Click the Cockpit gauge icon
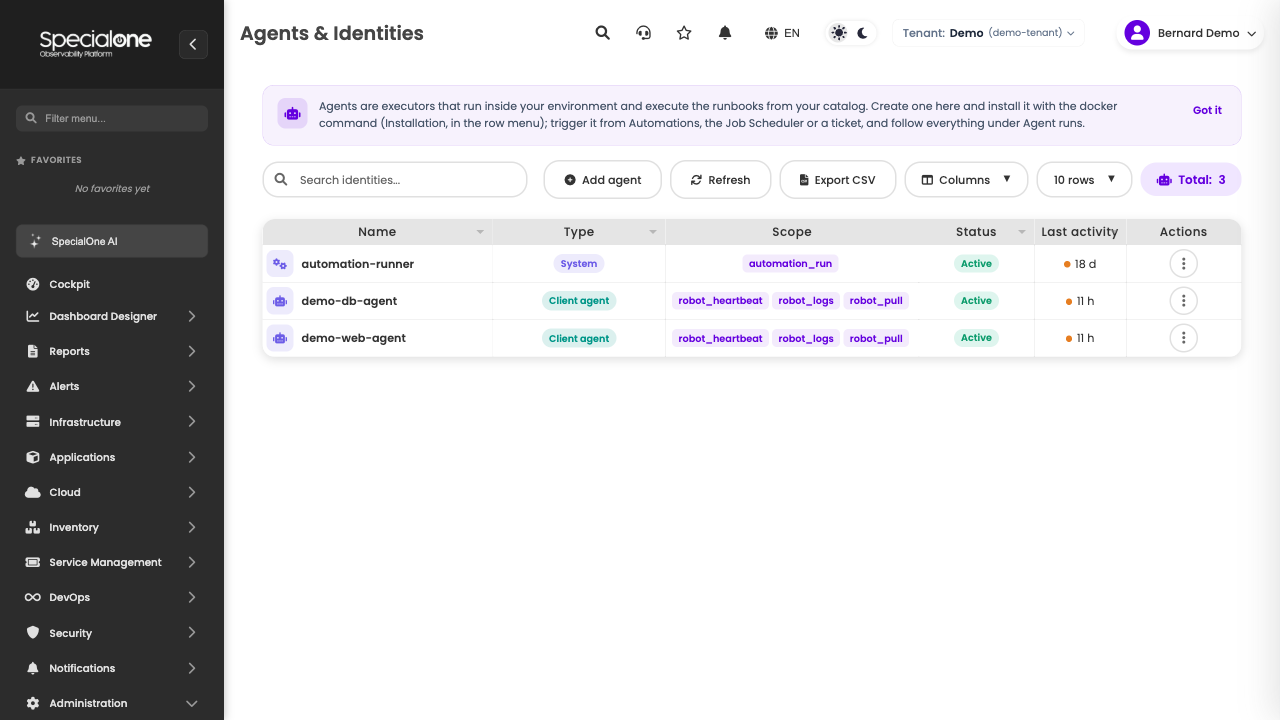Viewport: 1280px width, 720px height. 32,284
